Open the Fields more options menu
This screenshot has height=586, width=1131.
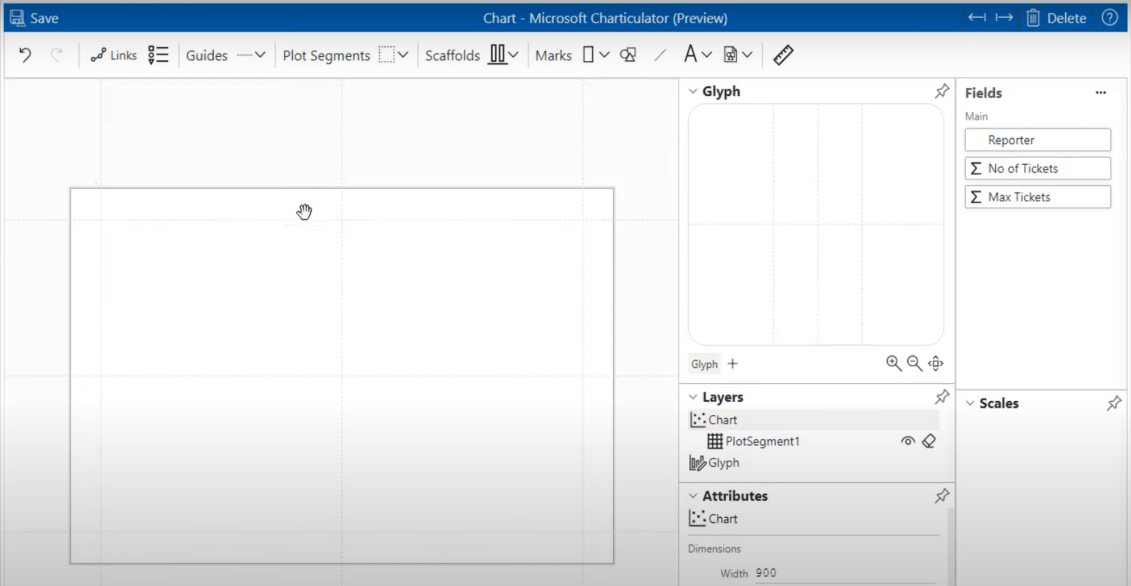(1101, 93)
